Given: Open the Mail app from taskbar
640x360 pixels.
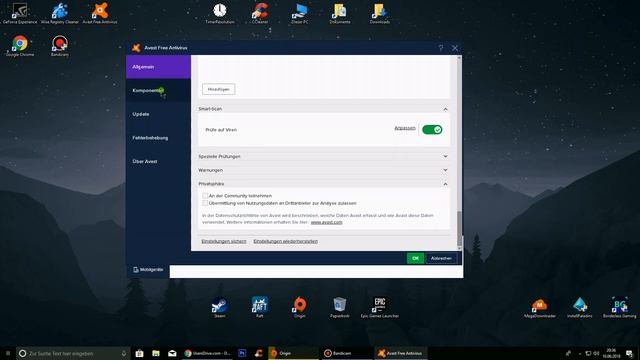Looking at the screenshot, I should (x=172, y=353).
